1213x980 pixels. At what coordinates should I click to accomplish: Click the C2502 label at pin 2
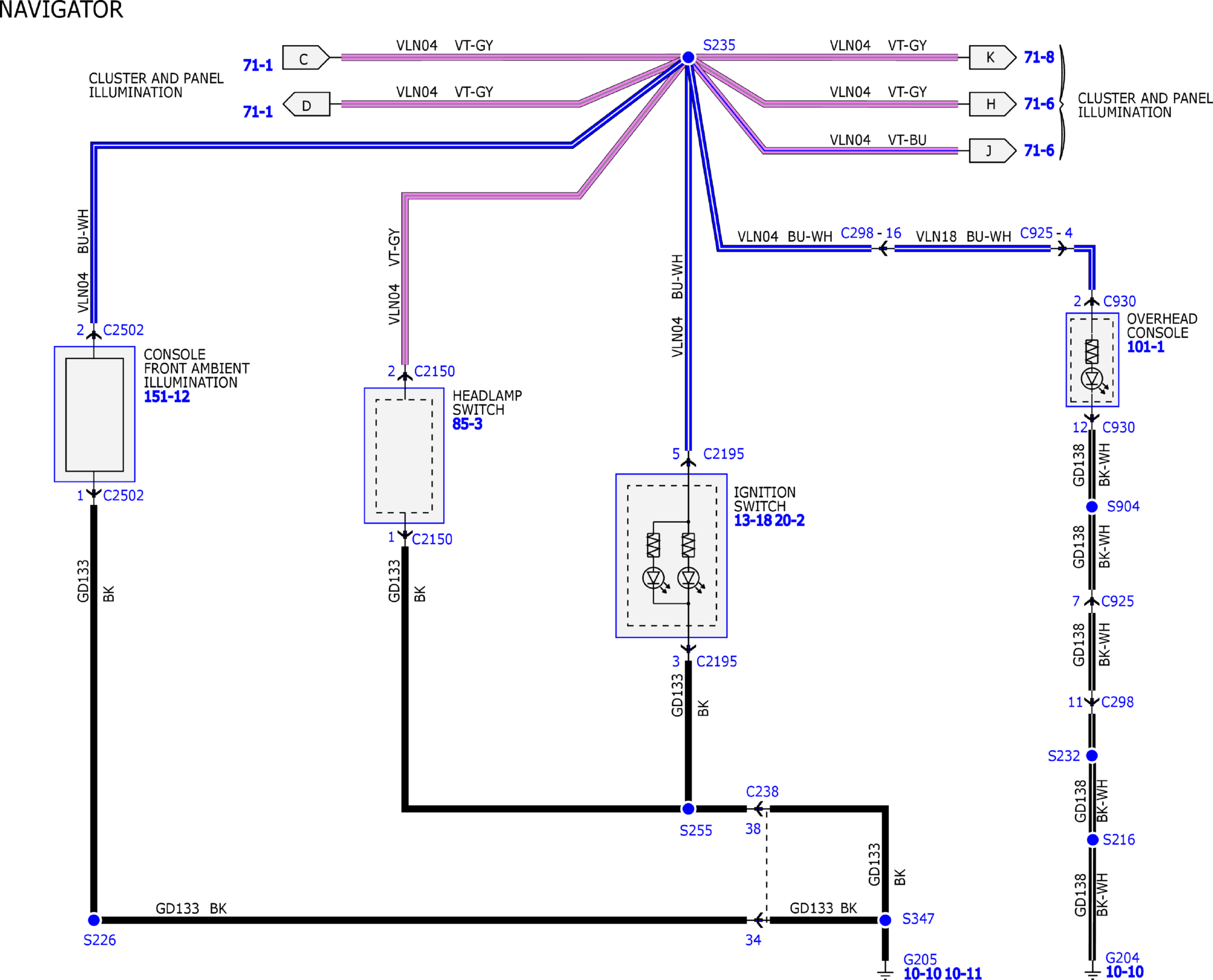click(124, 330)
